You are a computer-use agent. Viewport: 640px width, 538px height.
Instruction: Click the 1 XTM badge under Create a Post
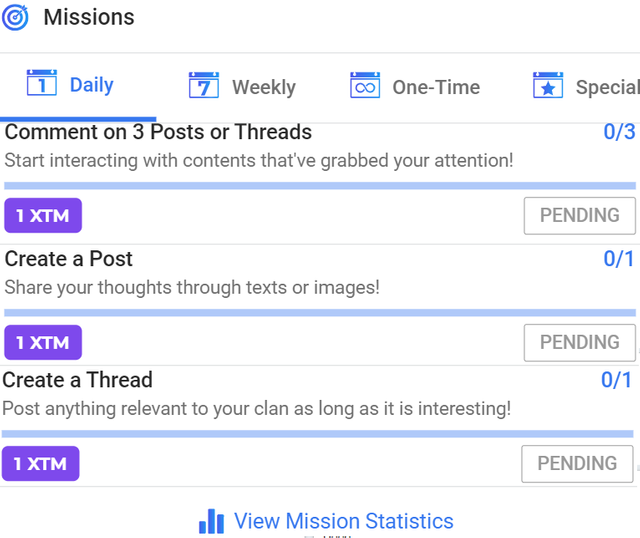[x=43, y=342]
